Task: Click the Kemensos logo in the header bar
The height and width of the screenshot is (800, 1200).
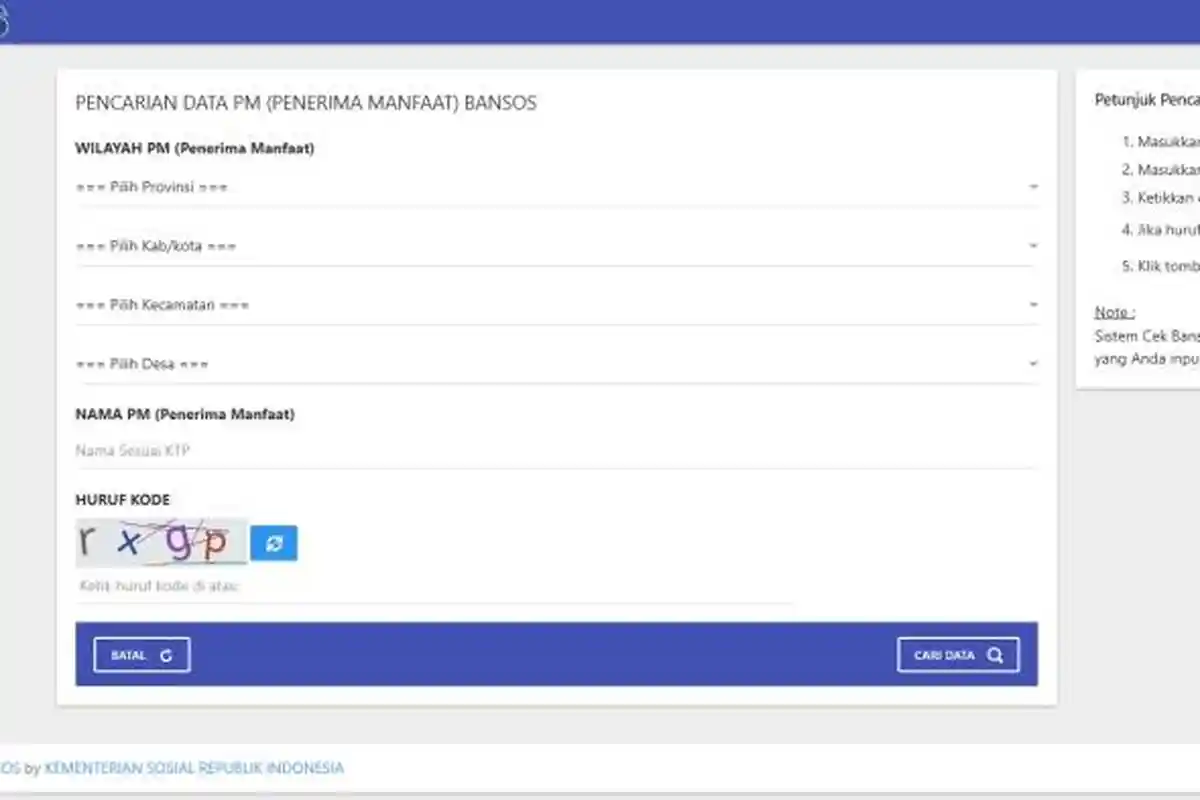Action: (x=6, y=18)
